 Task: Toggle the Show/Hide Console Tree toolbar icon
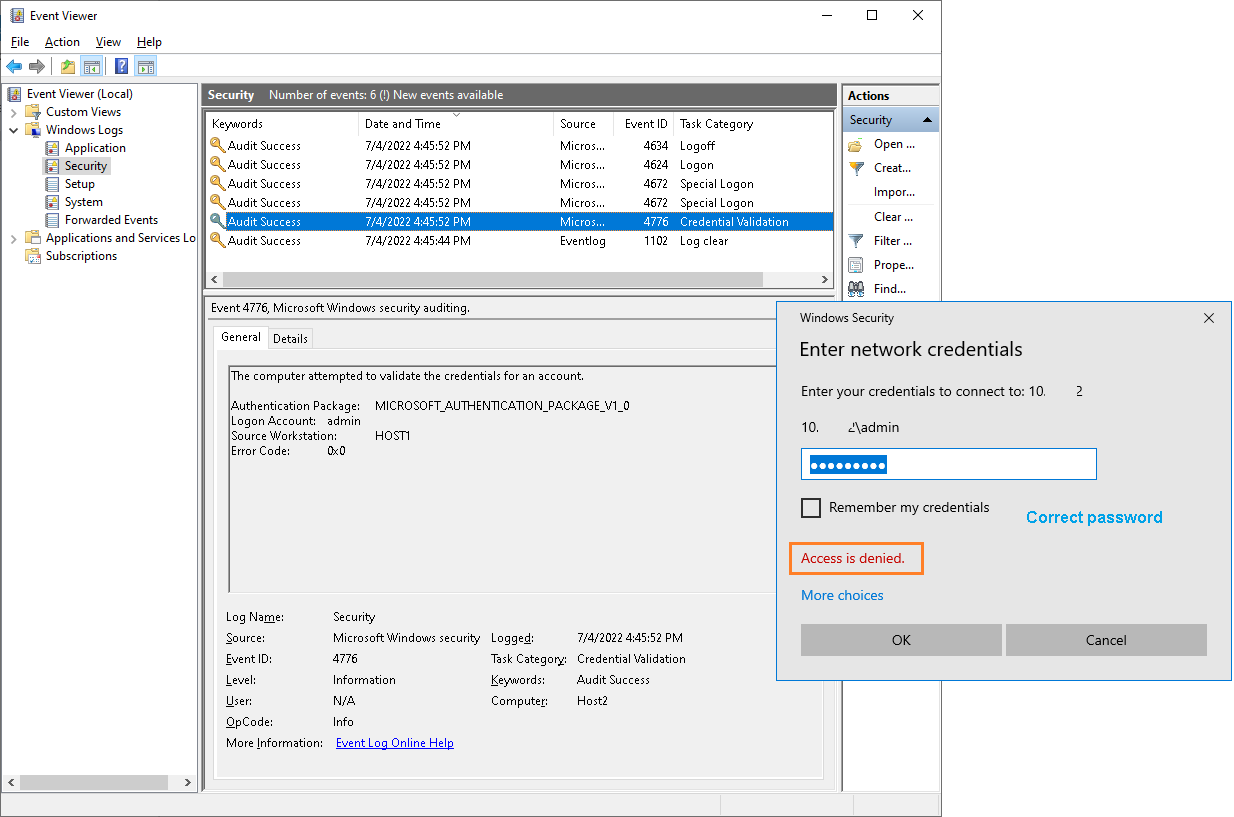(91, 66)
